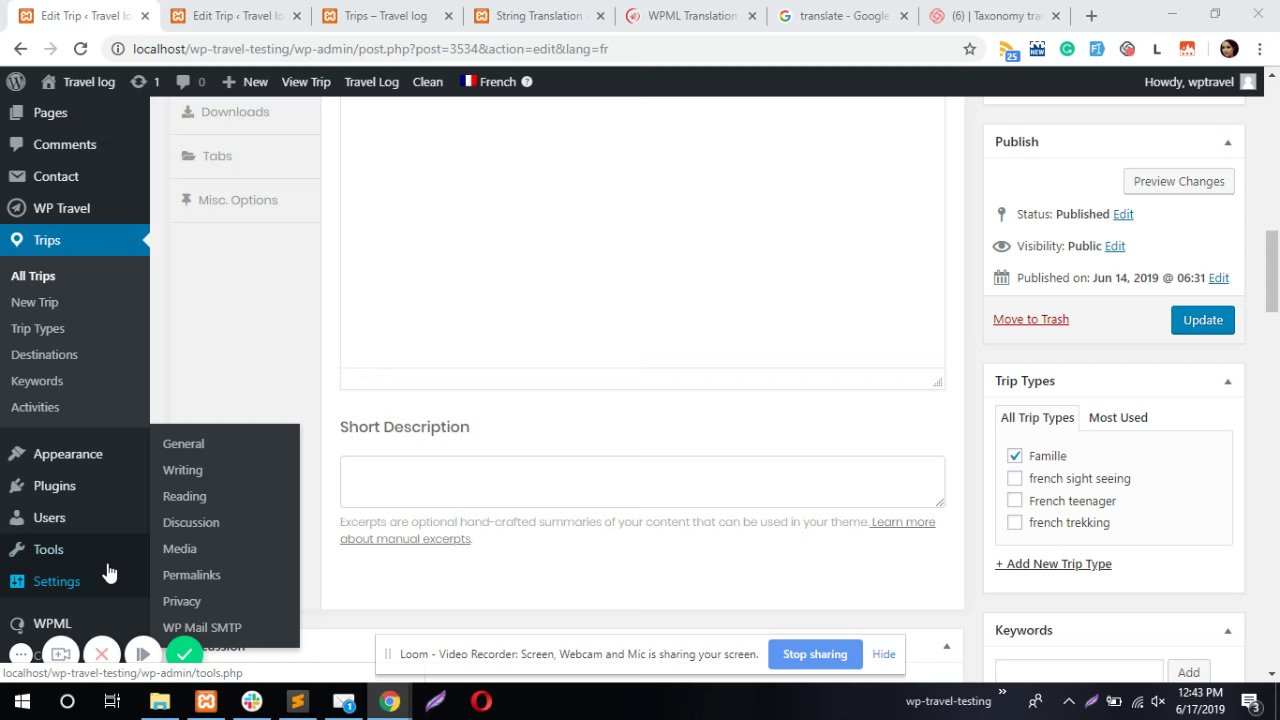
Task: Edit the Public visibility setting
Action: [x=1115, y=246]
